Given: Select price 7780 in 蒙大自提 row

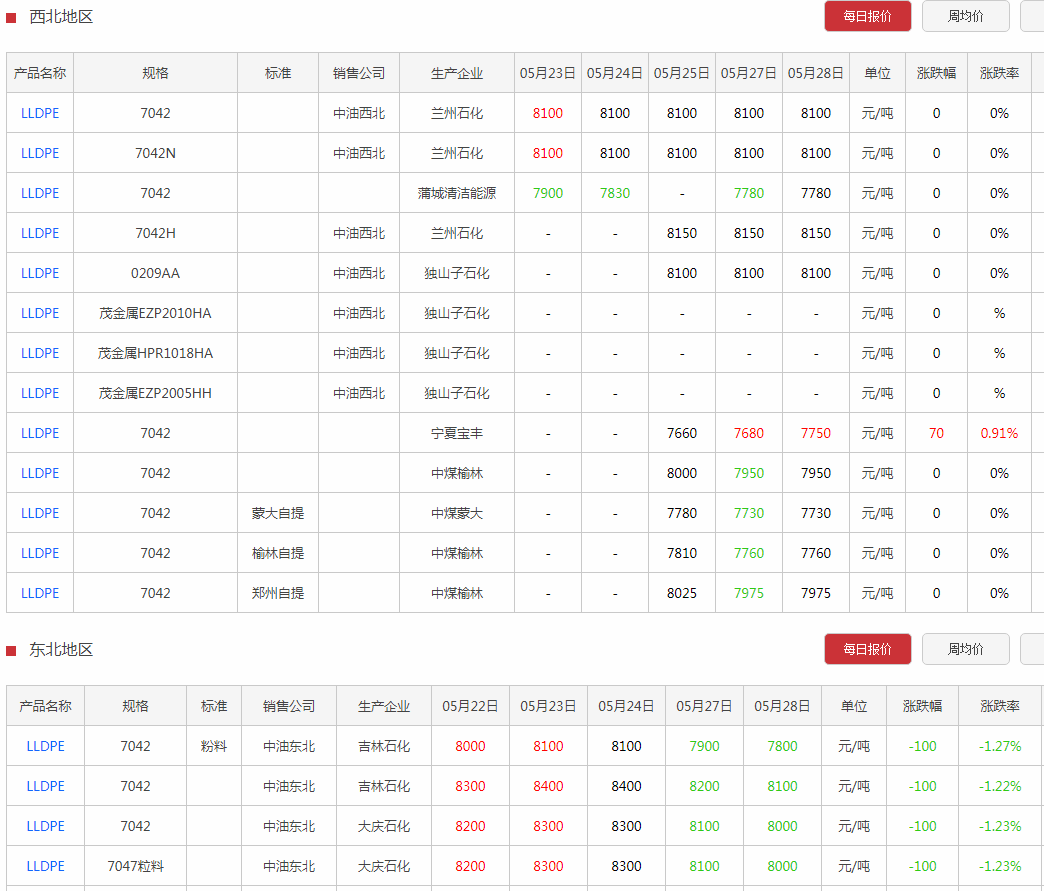Looking at the screenshot, I should [682, 513].
